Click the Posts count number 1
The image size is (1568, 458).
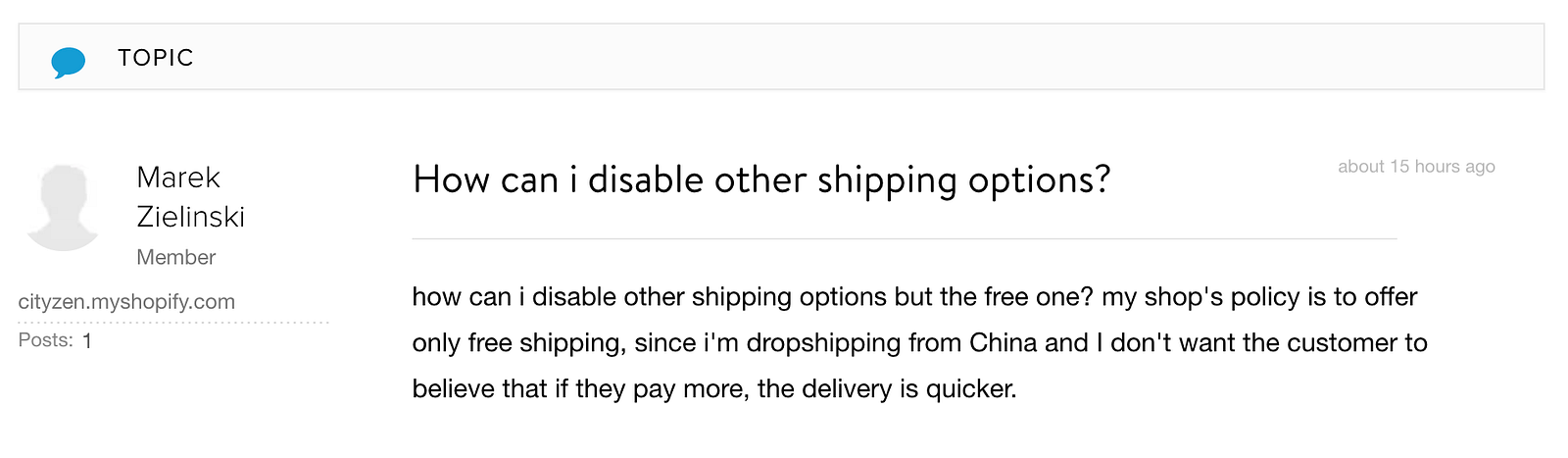click(x=87, y=341)
